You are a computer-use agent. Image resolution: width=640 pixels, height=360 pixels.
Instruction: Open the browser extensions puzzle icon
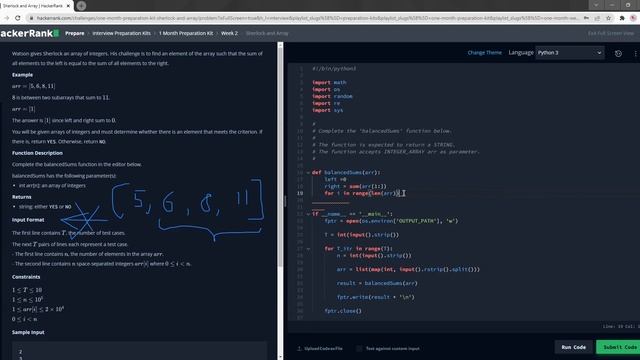622,18
